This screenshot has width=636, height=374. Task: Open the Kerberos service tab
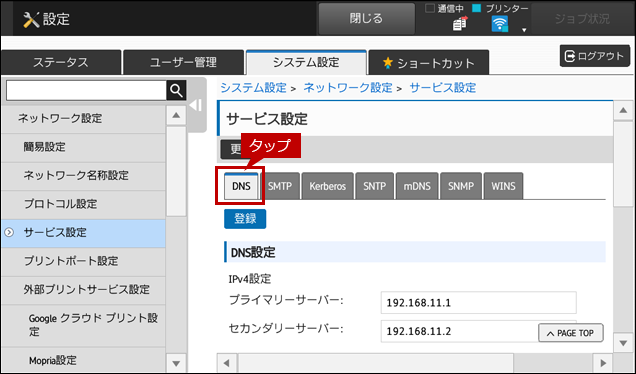coord(327,186)
